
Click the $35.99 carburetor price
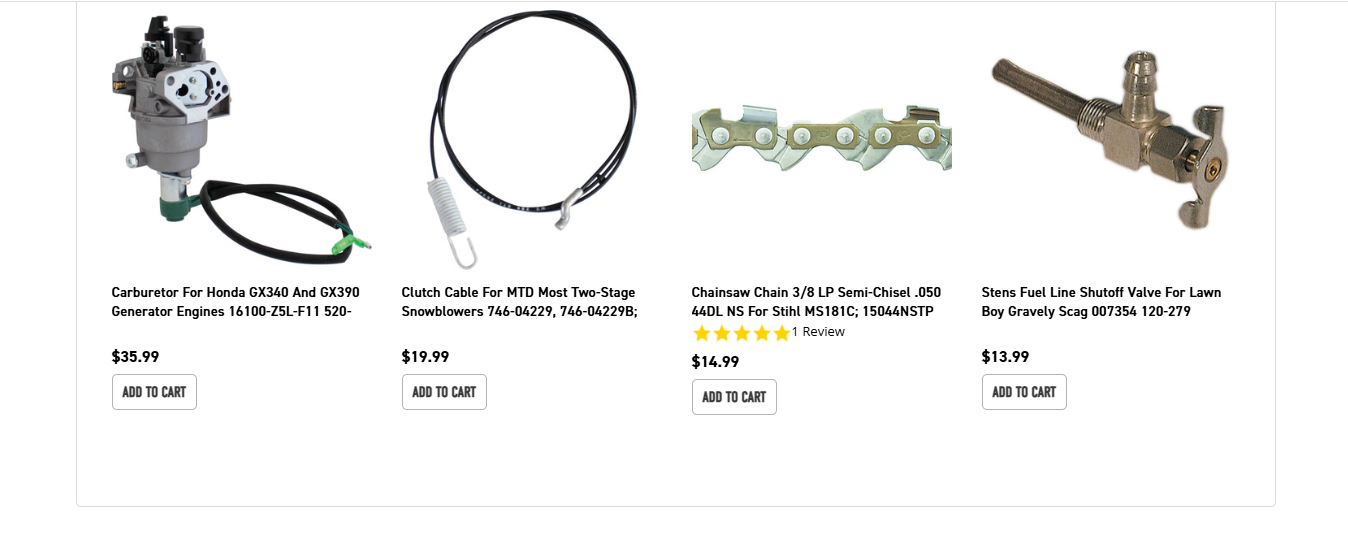click(136, 356)
